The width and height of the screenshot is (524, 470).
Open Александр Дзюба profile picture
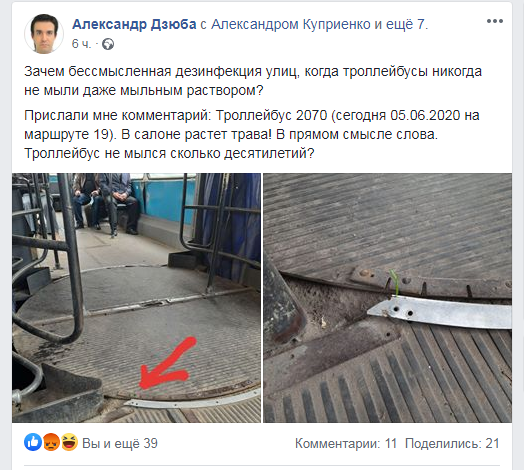[x=44, y=34]
